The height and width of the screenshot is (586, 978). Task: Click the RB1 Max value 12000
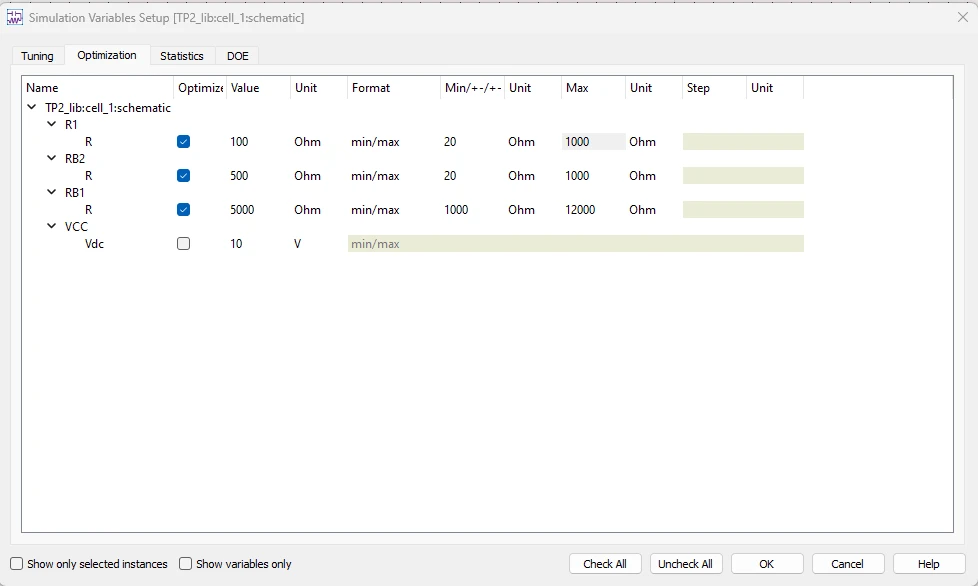coord(593,209)
